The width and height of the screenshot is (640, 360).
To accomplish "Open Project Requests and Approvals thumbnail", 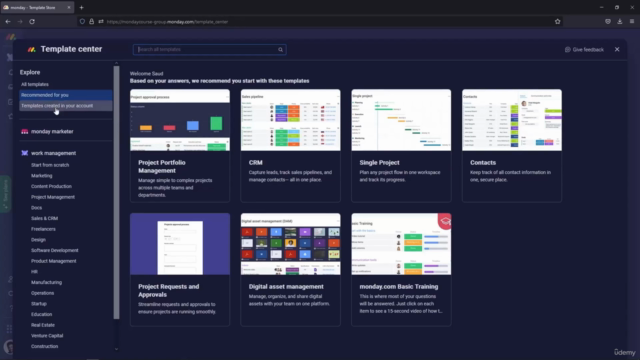I will pyautogui.click(x=180, y=244).
